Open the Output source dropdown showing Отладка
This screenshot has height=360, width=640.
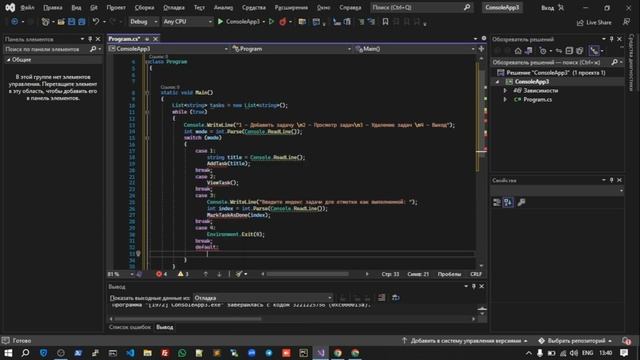tap(263, 298)
